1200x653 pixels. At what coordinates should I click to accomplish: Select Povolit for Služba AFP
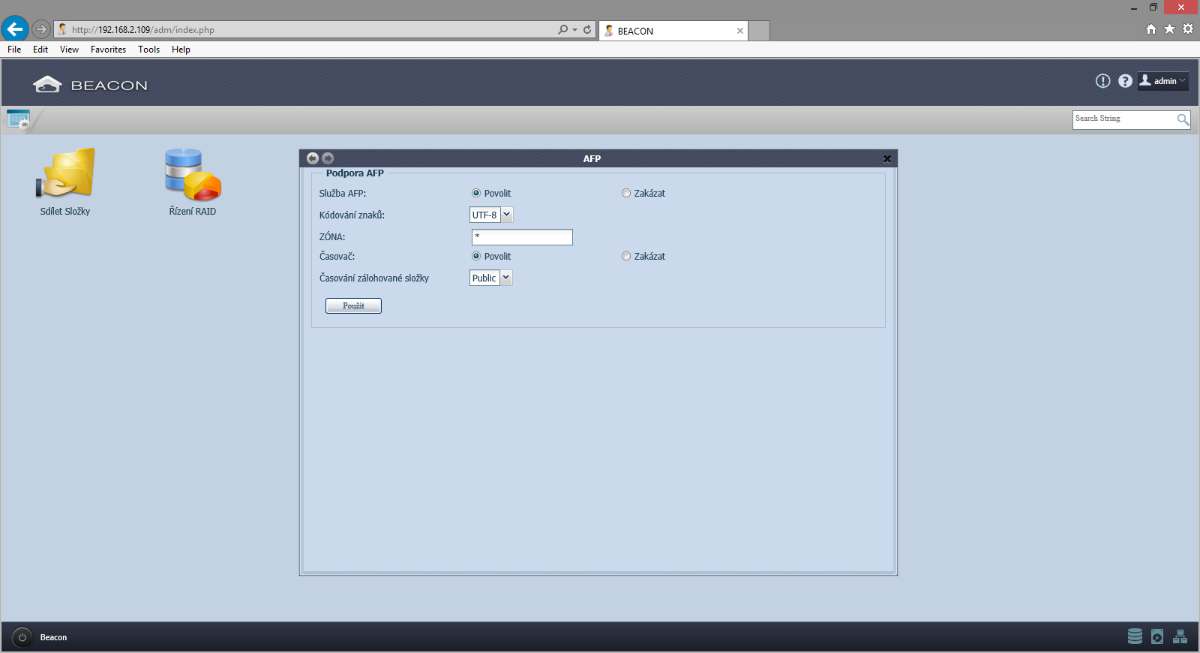click(x=477, y=193)
